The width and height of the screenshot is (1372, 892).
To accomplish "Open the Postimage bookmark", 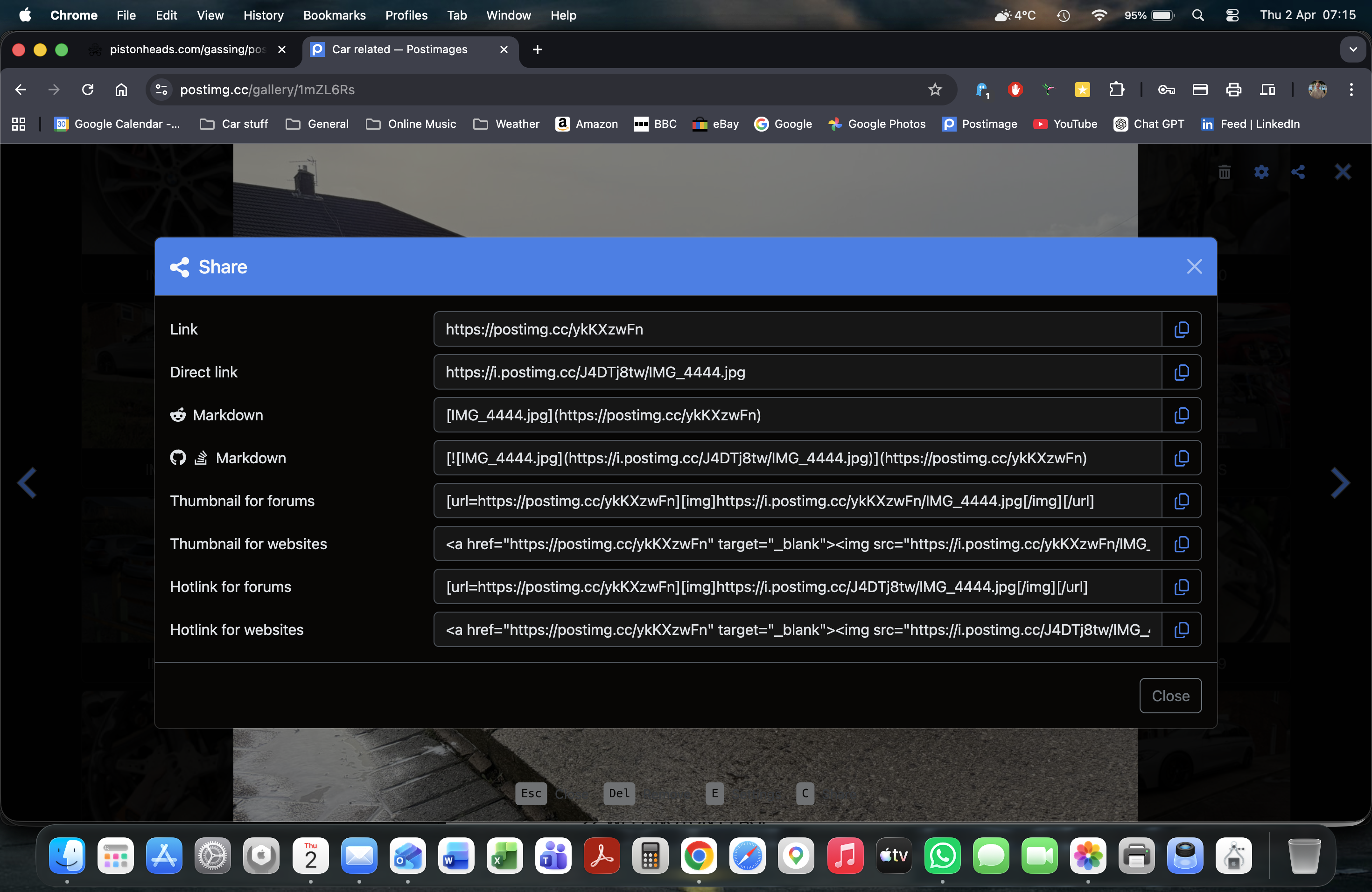I will coord(979,124).
